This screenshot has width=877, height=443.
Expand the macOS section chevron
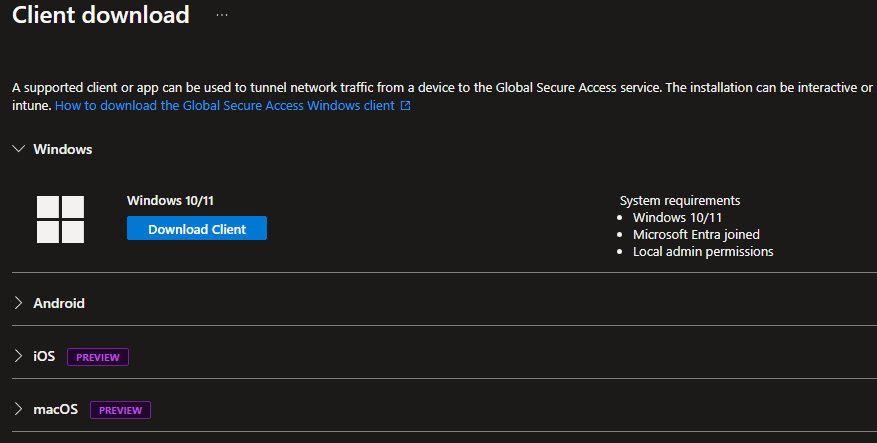point(18,409)
